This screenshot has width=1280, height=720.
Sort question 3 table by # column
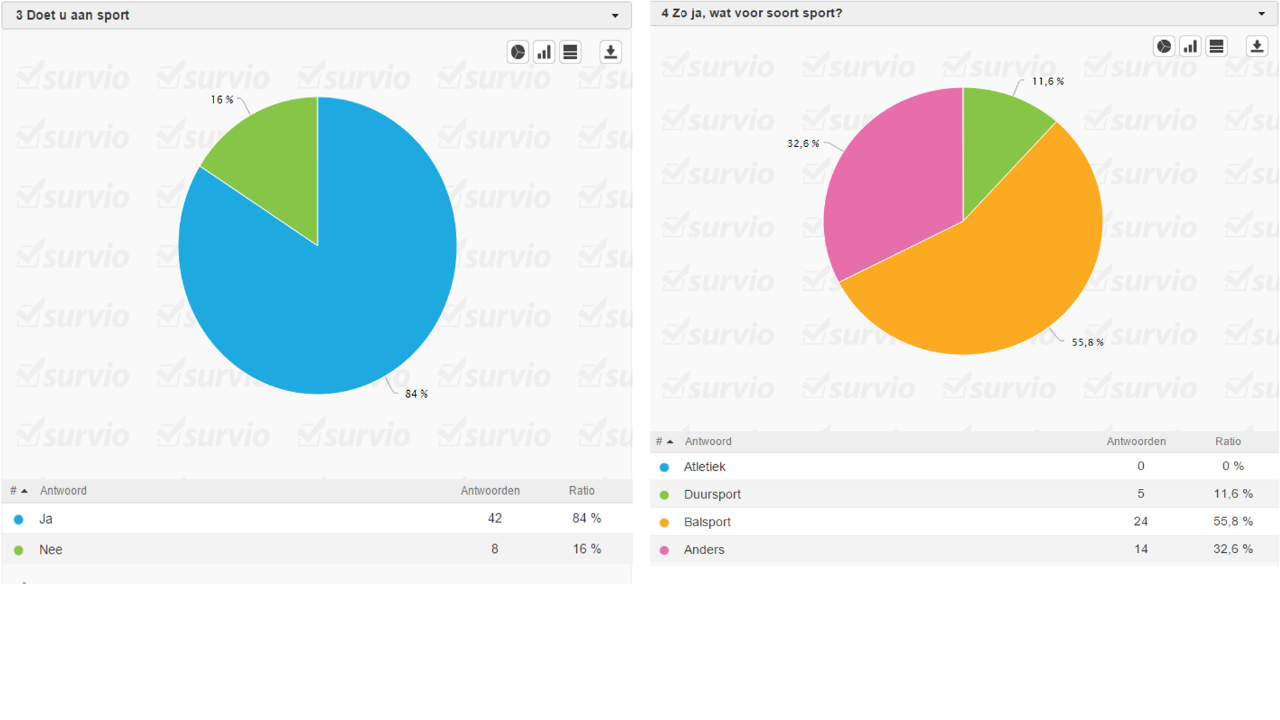tap(18, 491)
